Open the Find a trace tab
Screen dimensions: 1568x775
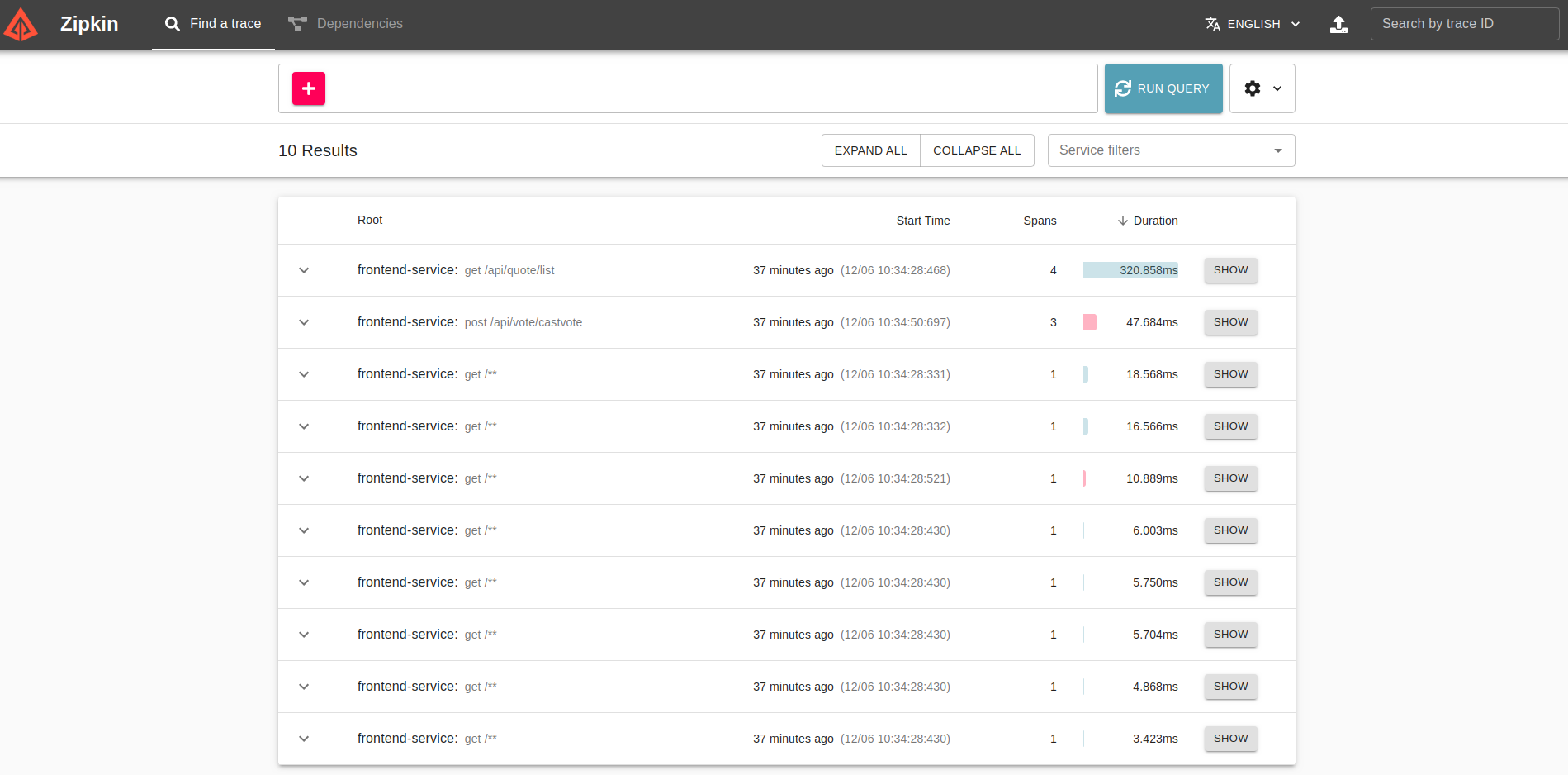(x=213, y=24)
